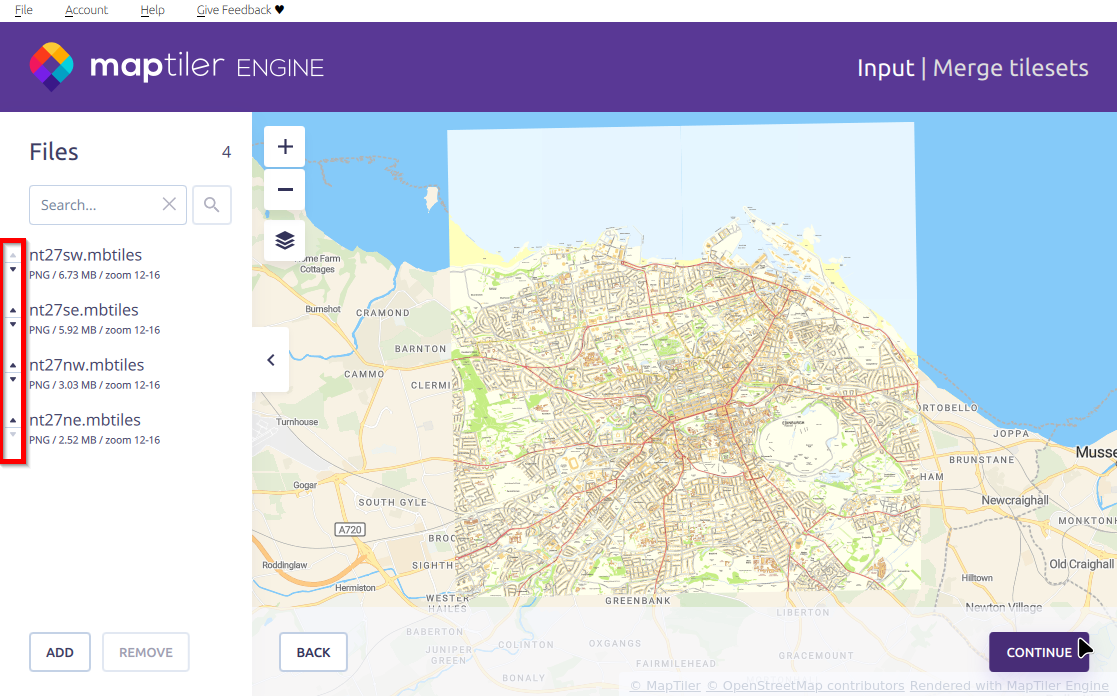1117x696 pixels.
Task: Select nt27nw.mbtiles in the file list
Action: [x=87, y=365]
